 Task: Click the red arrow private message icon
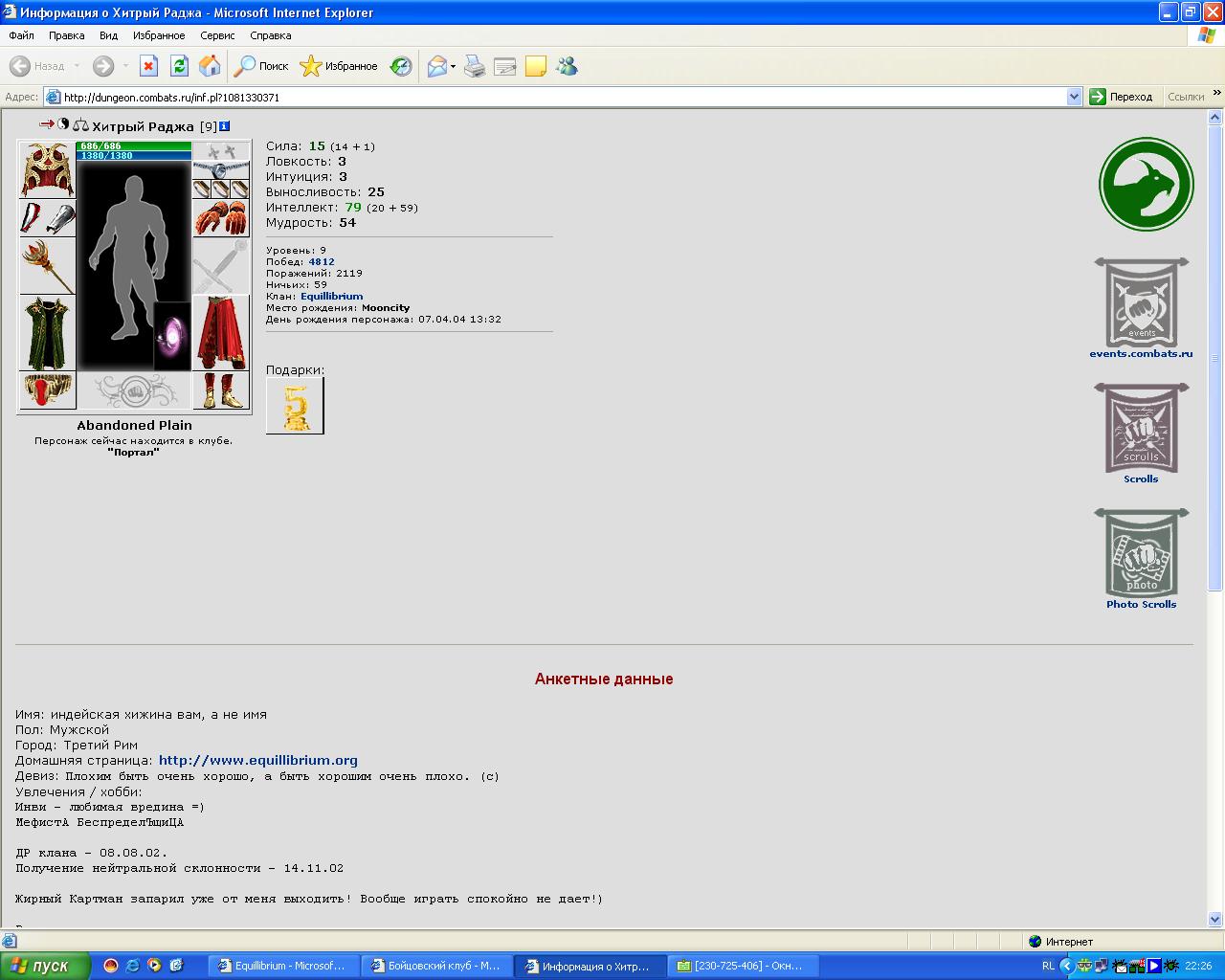[x=47, y=124]
